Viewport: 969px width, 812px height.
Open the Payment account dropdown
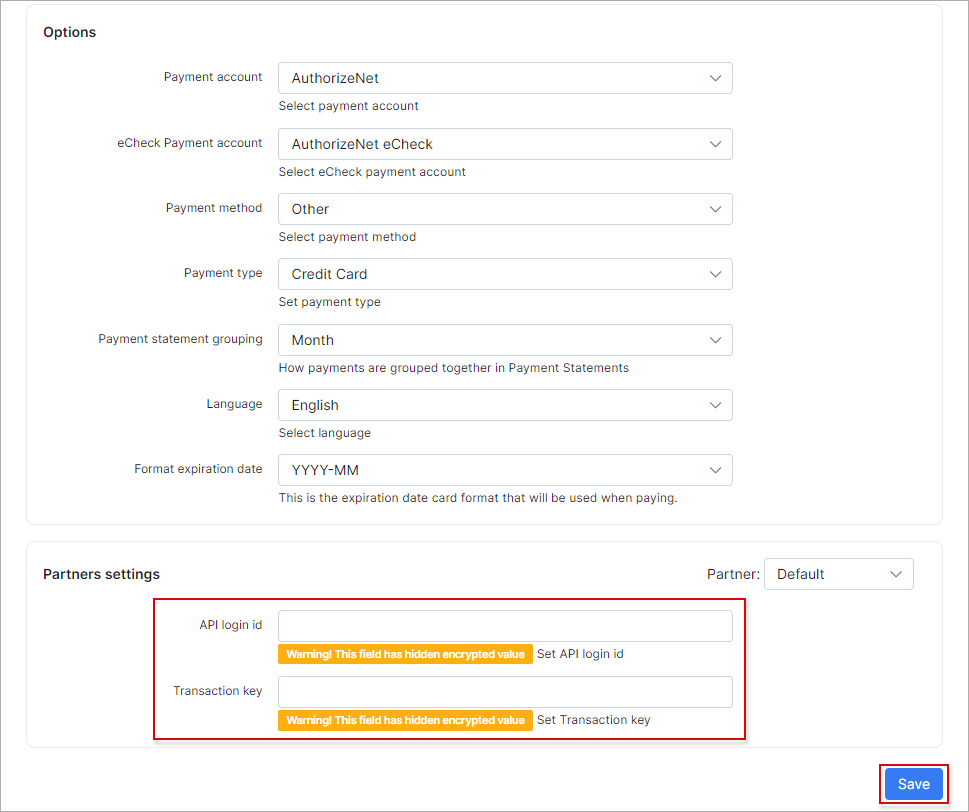[x=505, y=78]
